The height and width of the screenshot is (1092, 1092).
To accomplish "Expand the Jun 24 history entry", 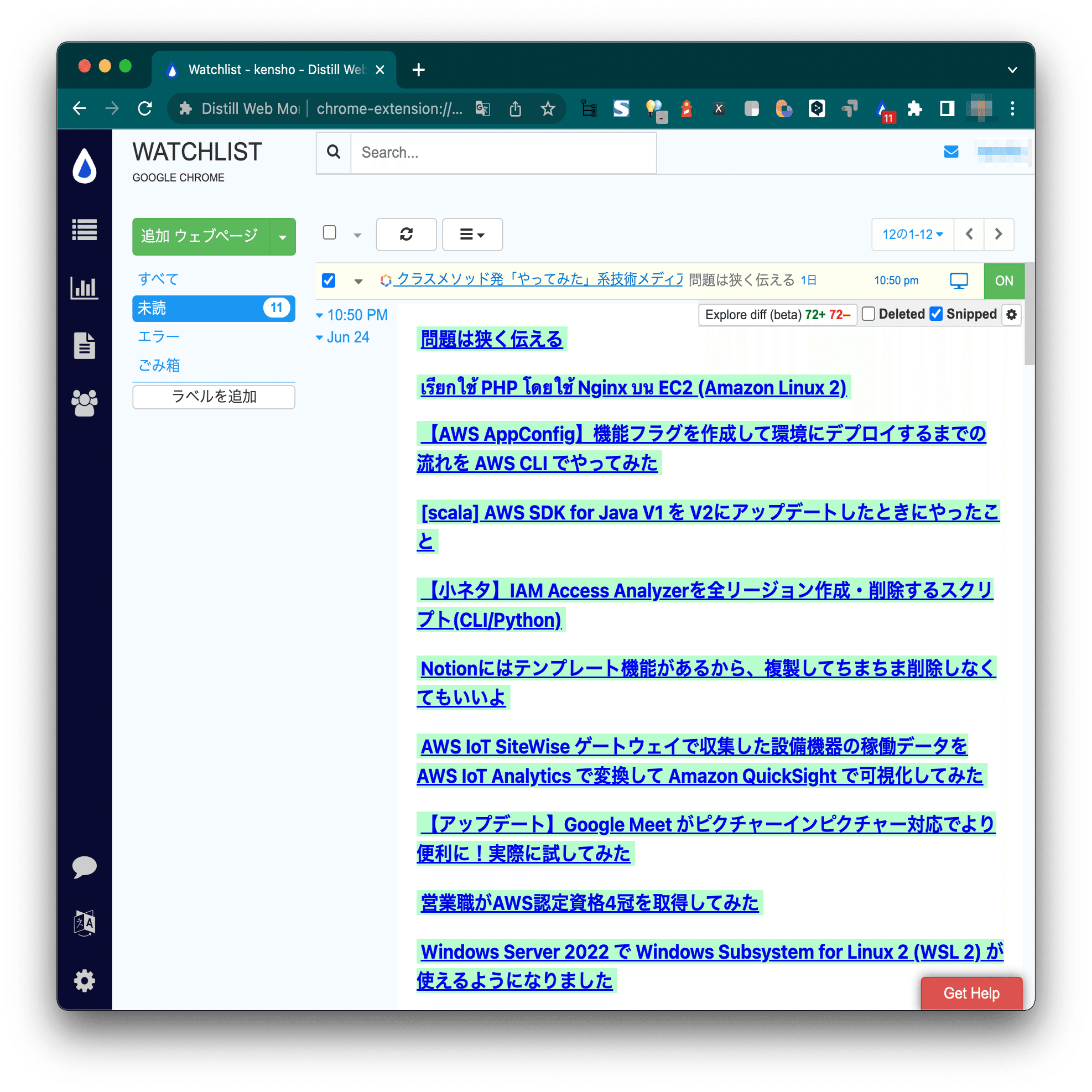I will [342, 337].
